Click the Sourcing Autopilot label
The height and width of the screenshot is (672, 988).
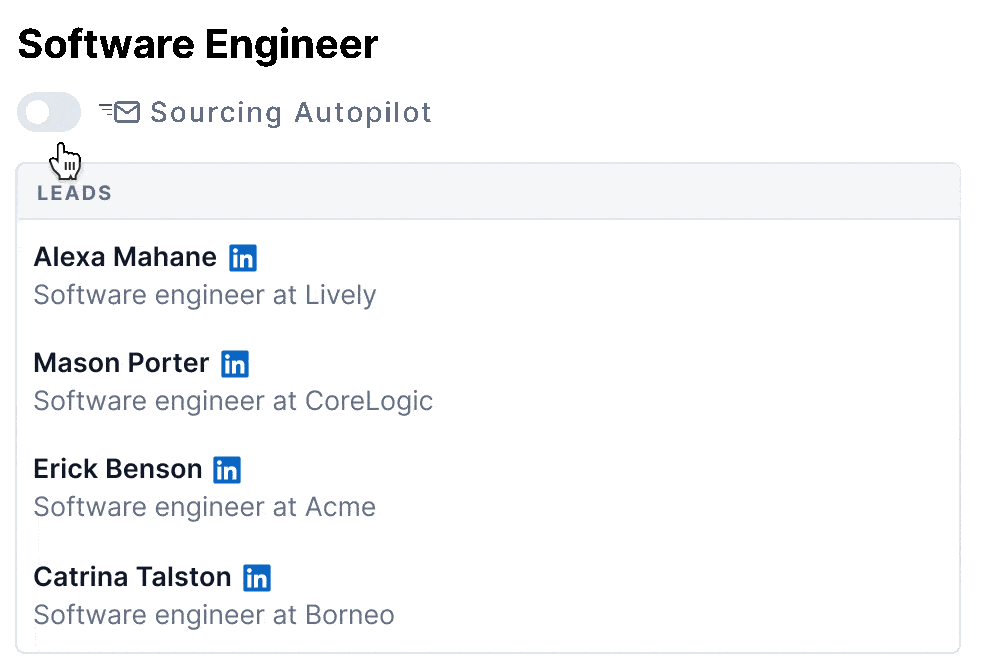(x=291, y=112)
